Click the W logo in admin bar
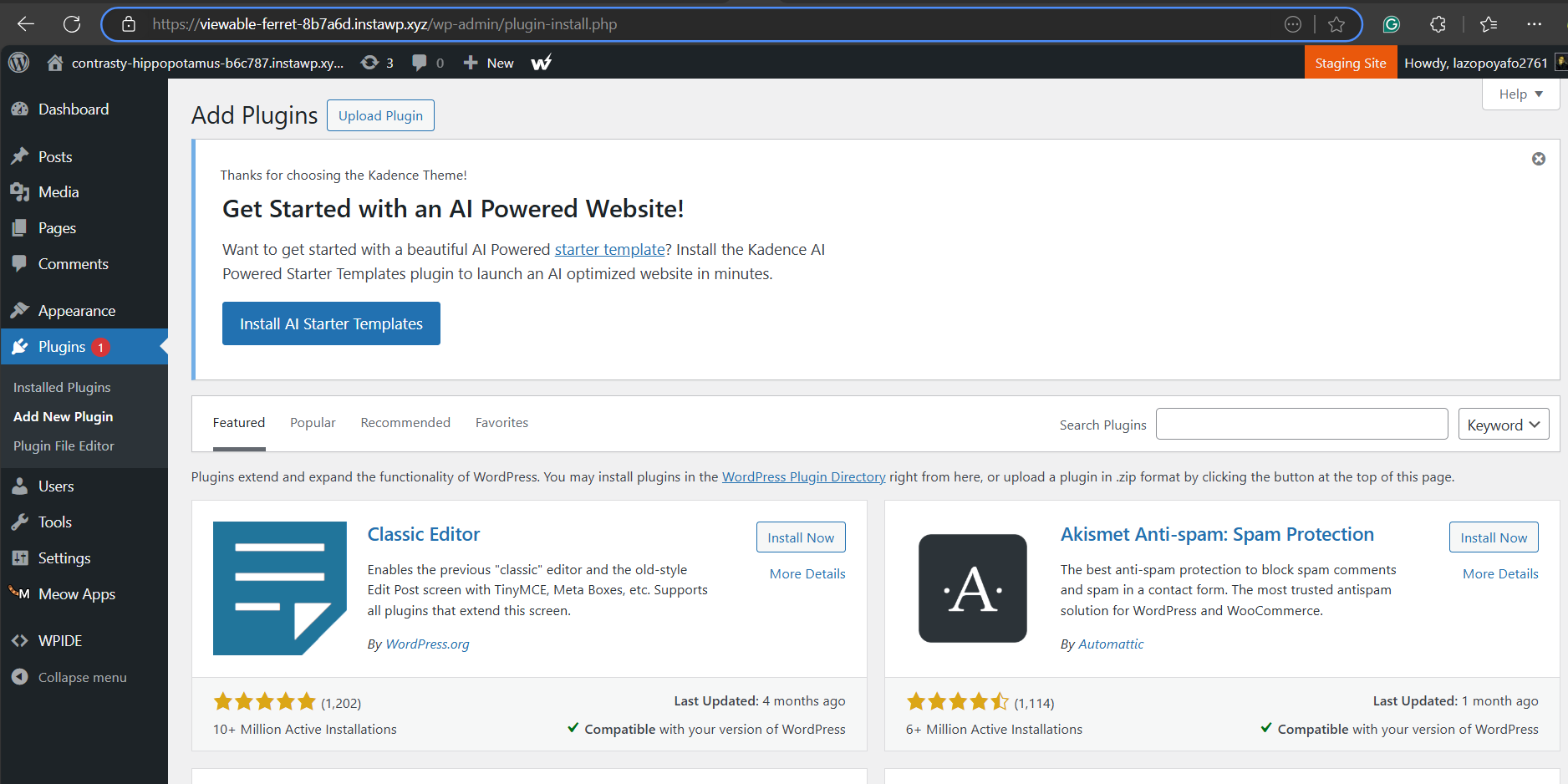This screenshot has height=784, width=1568. coord(542,63)
